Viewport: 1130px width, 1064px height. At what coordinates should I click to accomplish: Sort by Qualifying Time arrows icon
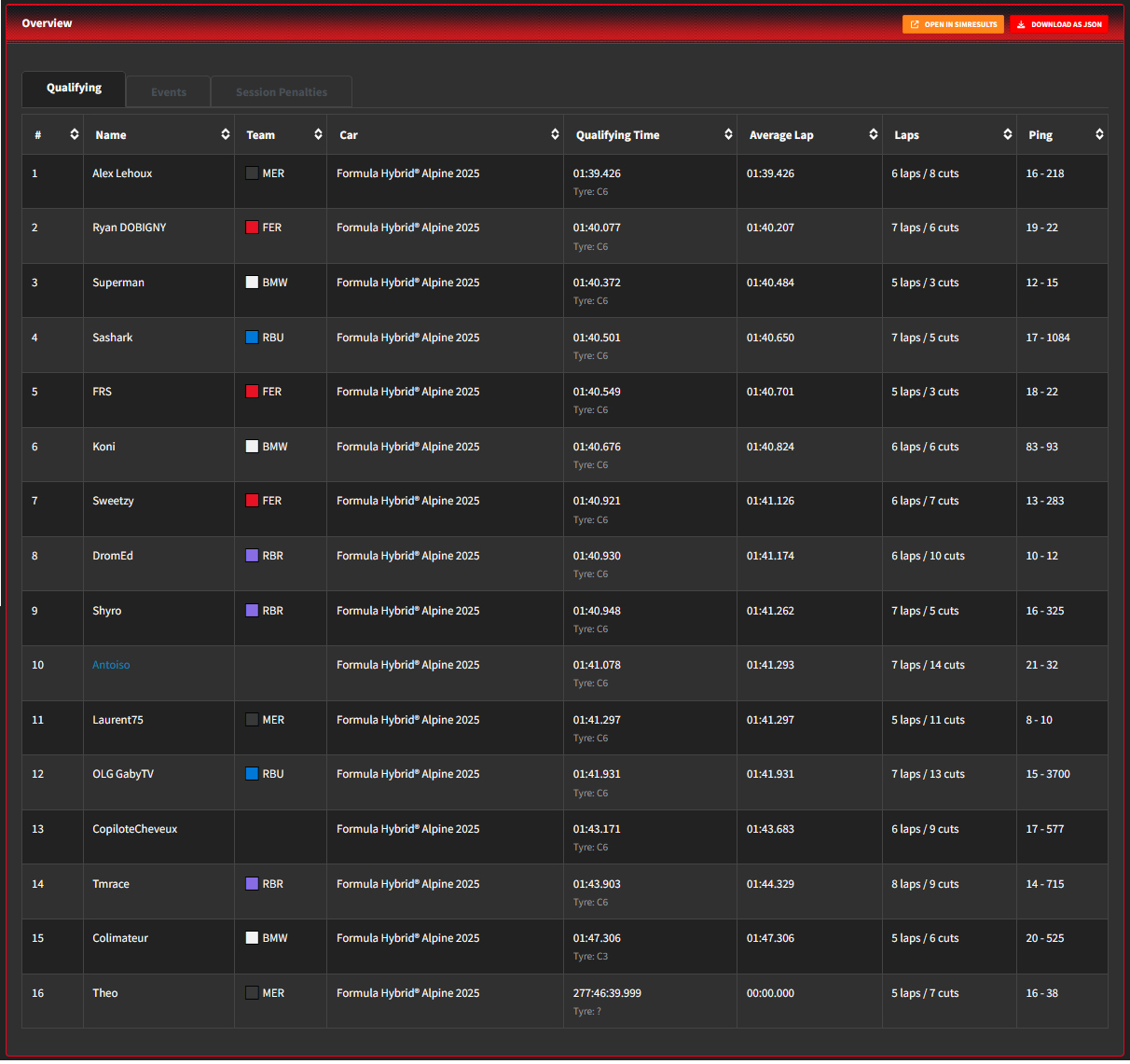point(728,134)
